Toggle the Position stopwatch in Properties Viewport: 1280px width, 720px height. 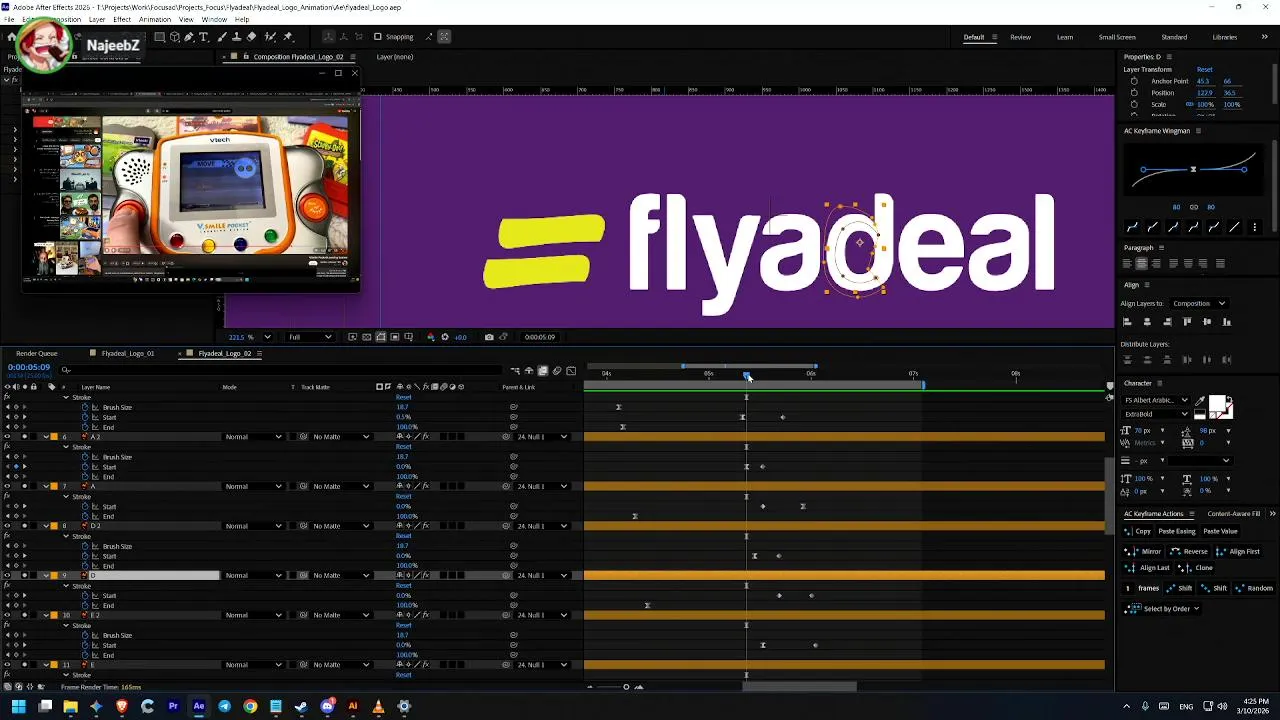tap(1134, 93)
